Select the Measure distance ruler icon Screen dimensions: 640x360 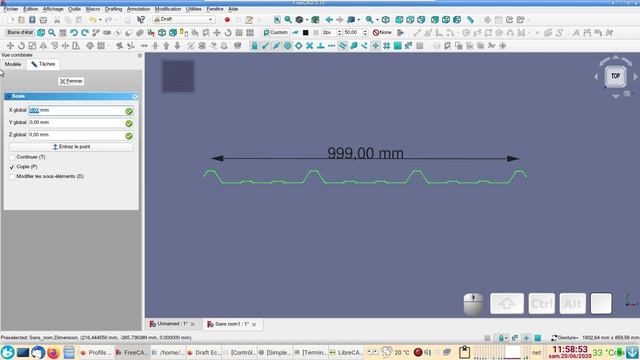click(x=470, y=19)
